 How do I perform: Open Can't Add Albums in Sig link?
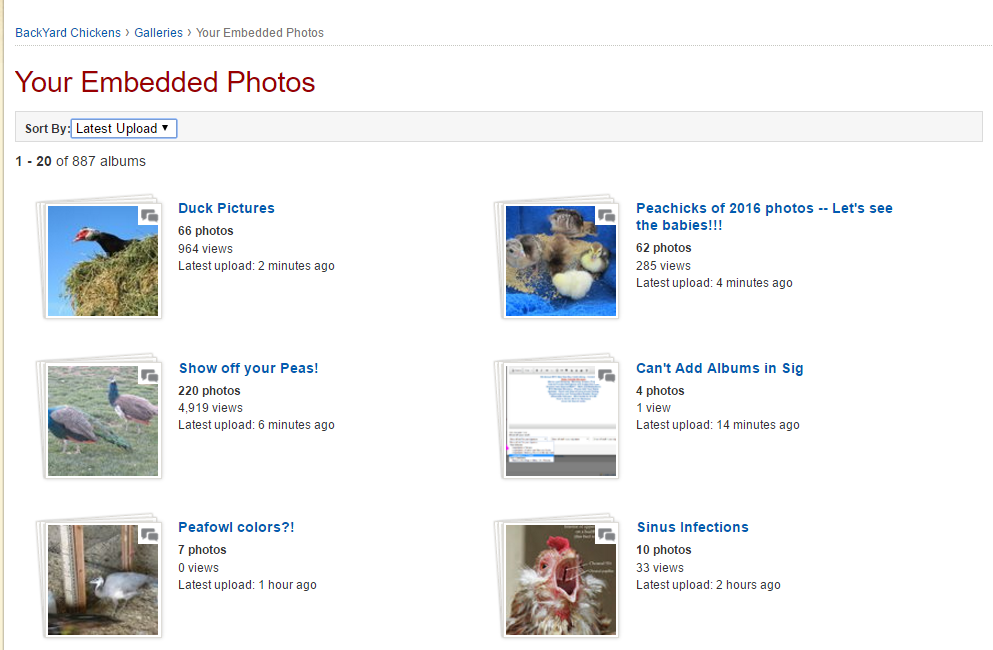coord(719,368)
